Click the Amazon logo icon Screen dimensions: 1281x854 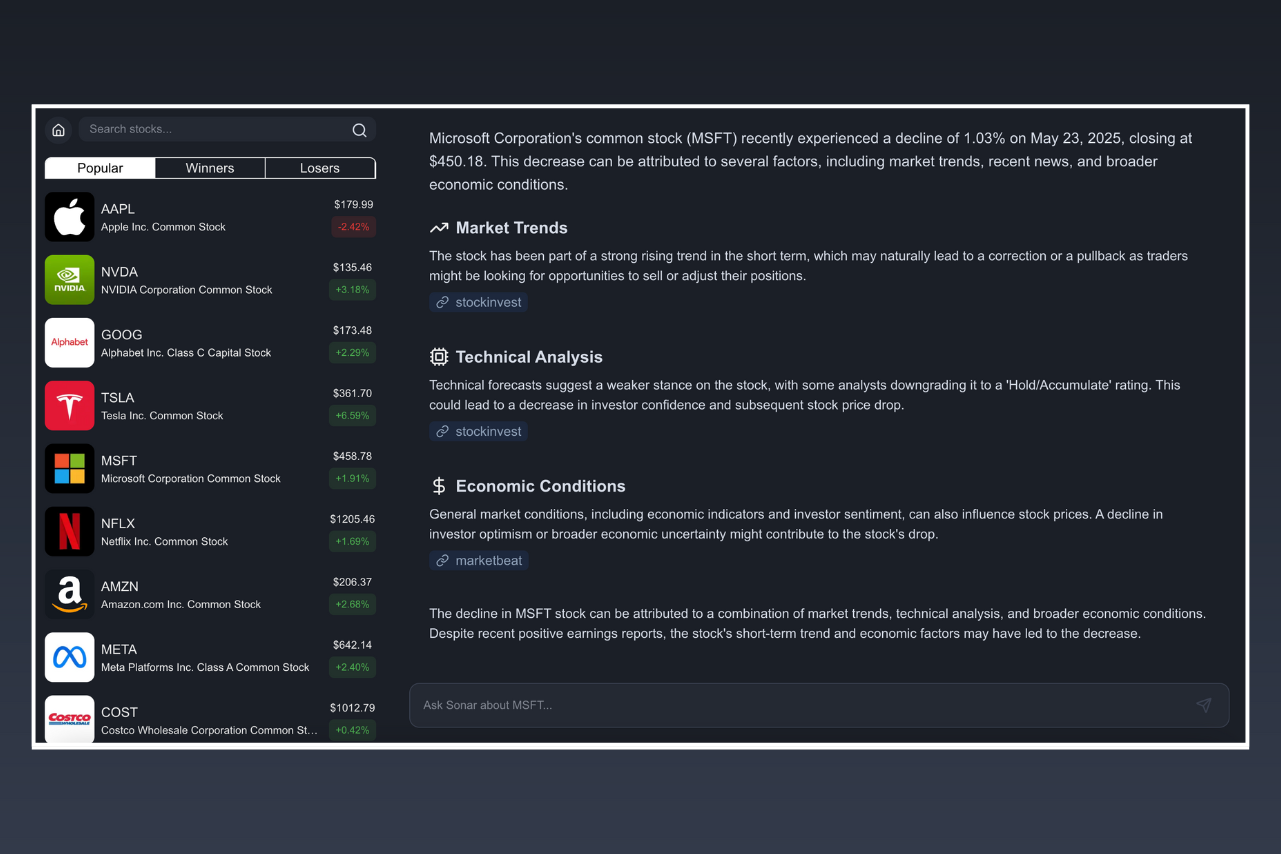70,595
